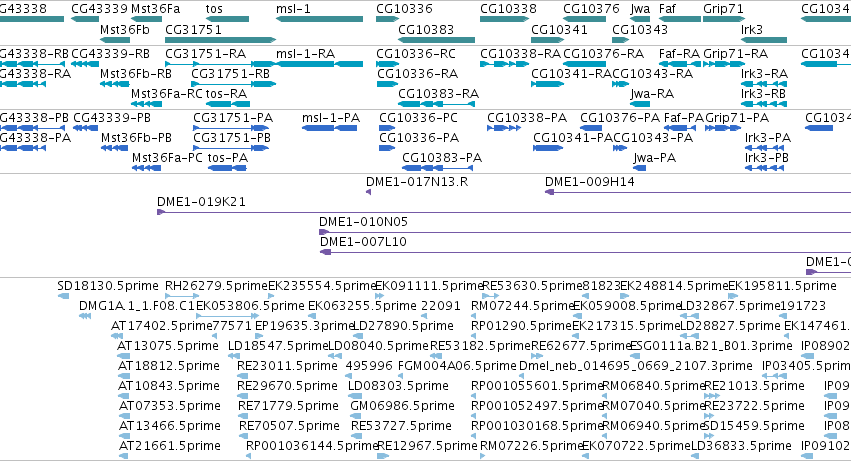This screenshot has height=461, width=851.
Task: Click the CG10341 gene label
Action: tap(559, 29)
